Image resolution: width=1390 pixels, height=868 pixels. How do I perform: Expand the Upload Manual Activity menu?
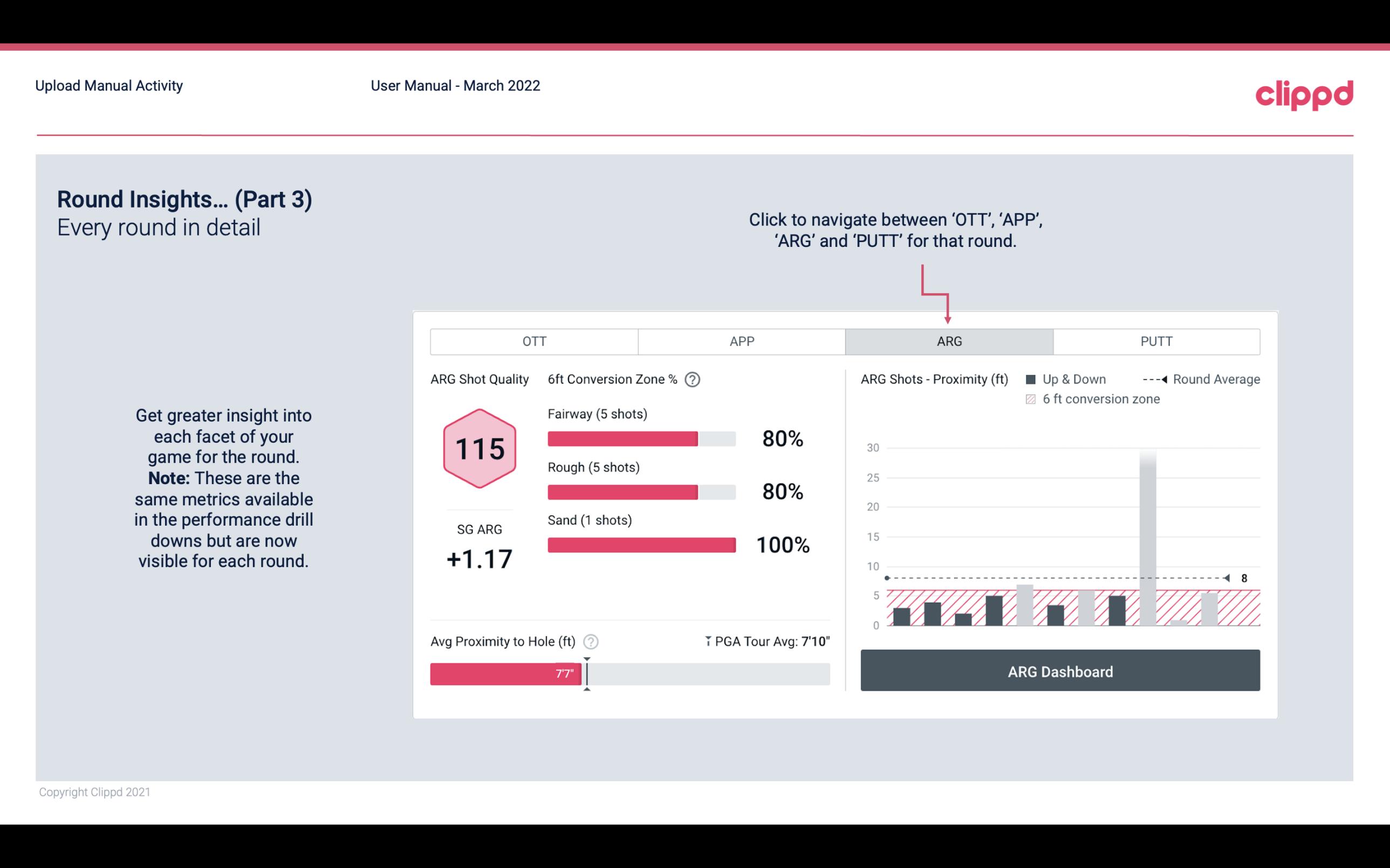[x=108, y=86]
